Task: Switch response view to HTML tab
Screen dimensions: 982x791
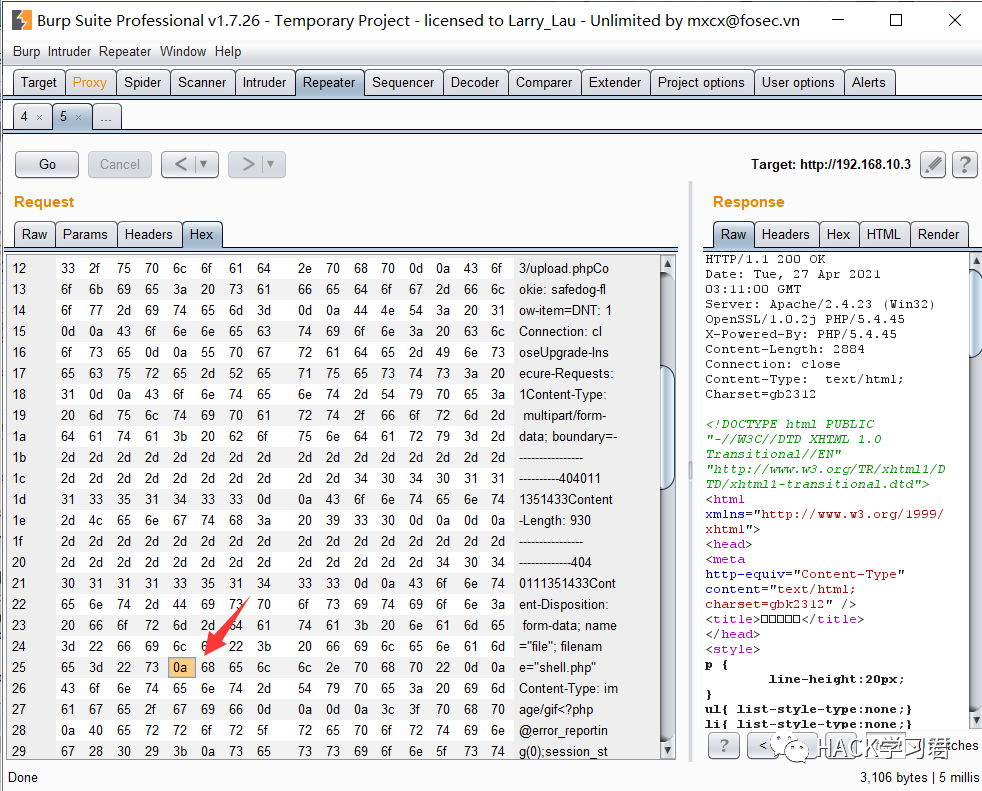Action: click(x=883, y=234)
